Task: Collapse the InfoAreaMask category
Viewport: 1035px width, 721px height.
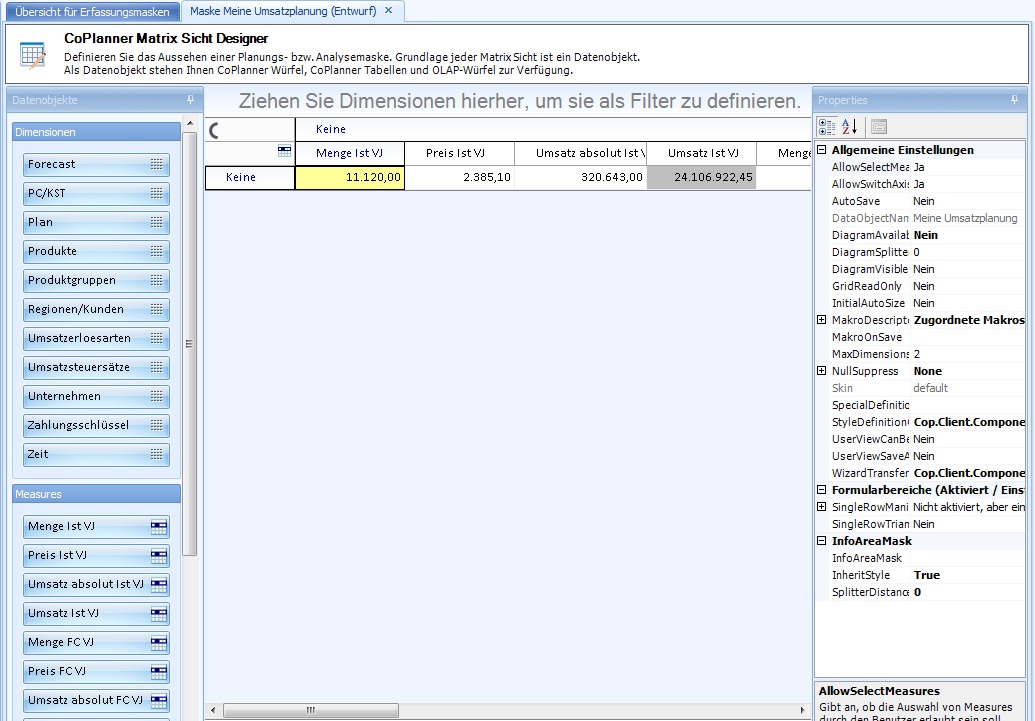Action: pos(822,540)
